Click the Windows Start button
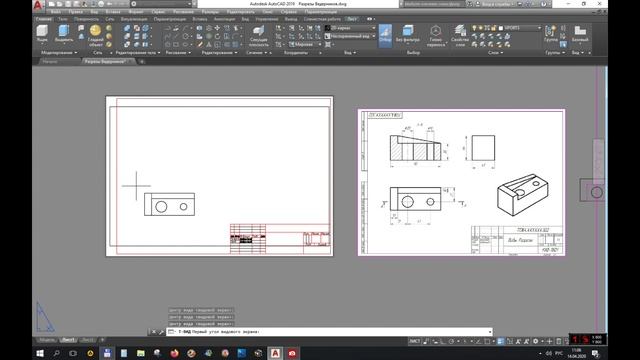 click(40, 353)
